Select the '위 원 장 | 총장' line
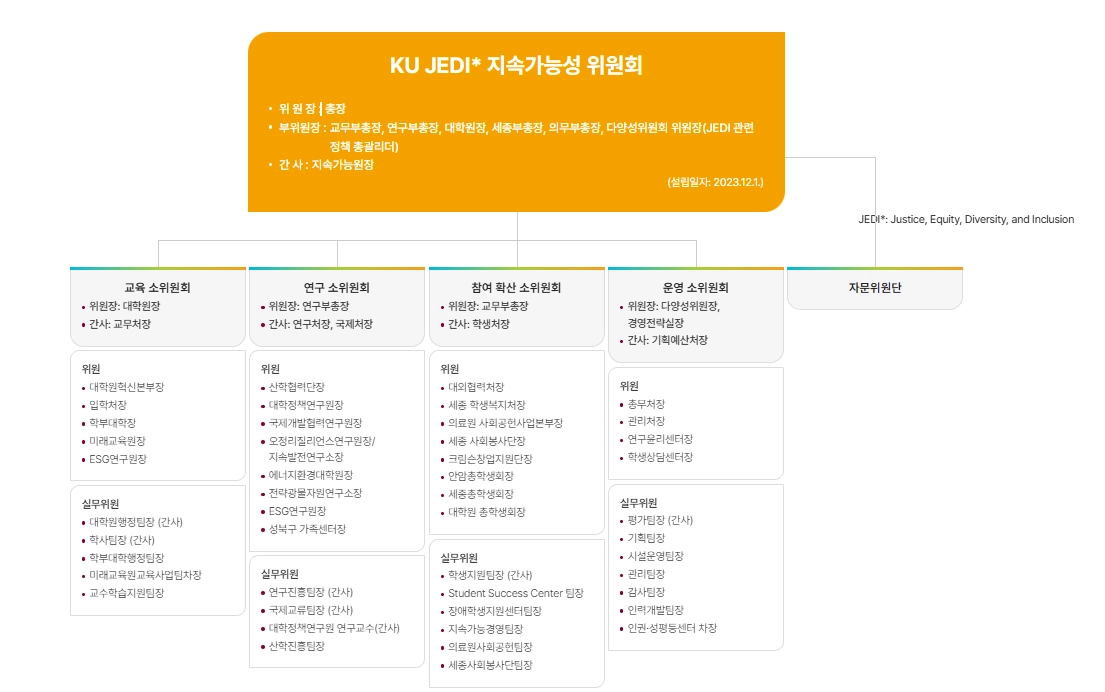Screen dimensions: 1105x692 click(x=311, y=109)
